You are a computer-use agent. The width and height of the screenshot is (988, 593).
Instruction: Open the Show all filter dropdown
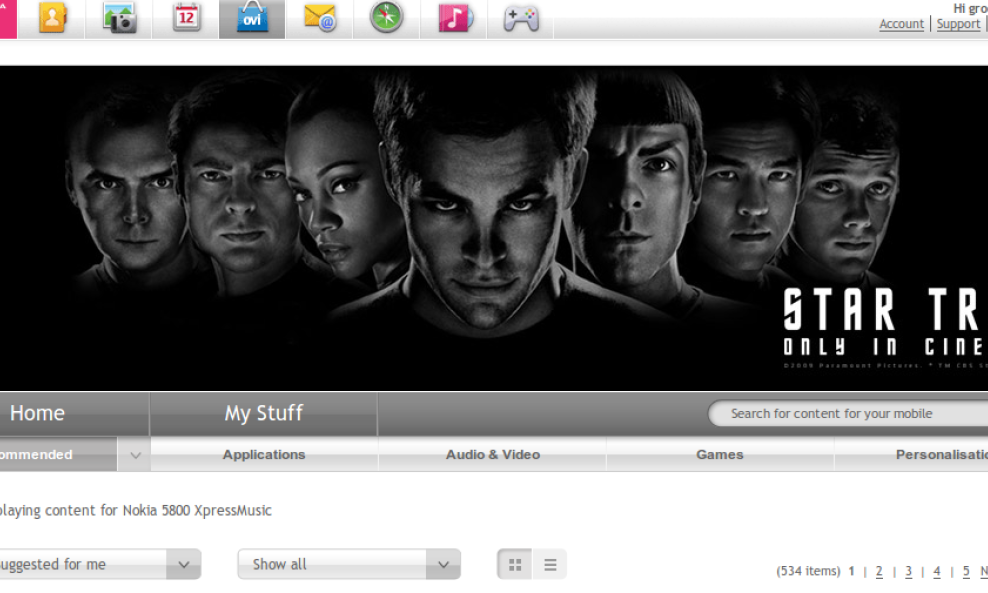coord(349,564)
